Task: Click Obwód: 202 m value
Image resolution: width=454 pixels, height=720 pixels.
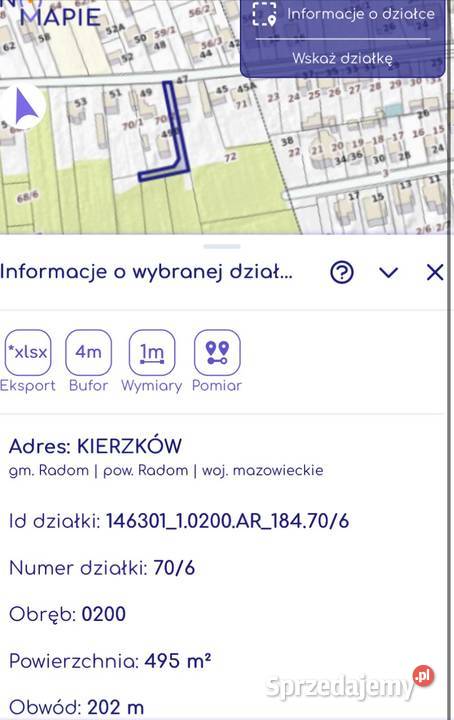Action: pyautogui.click(x=116, y=707)
